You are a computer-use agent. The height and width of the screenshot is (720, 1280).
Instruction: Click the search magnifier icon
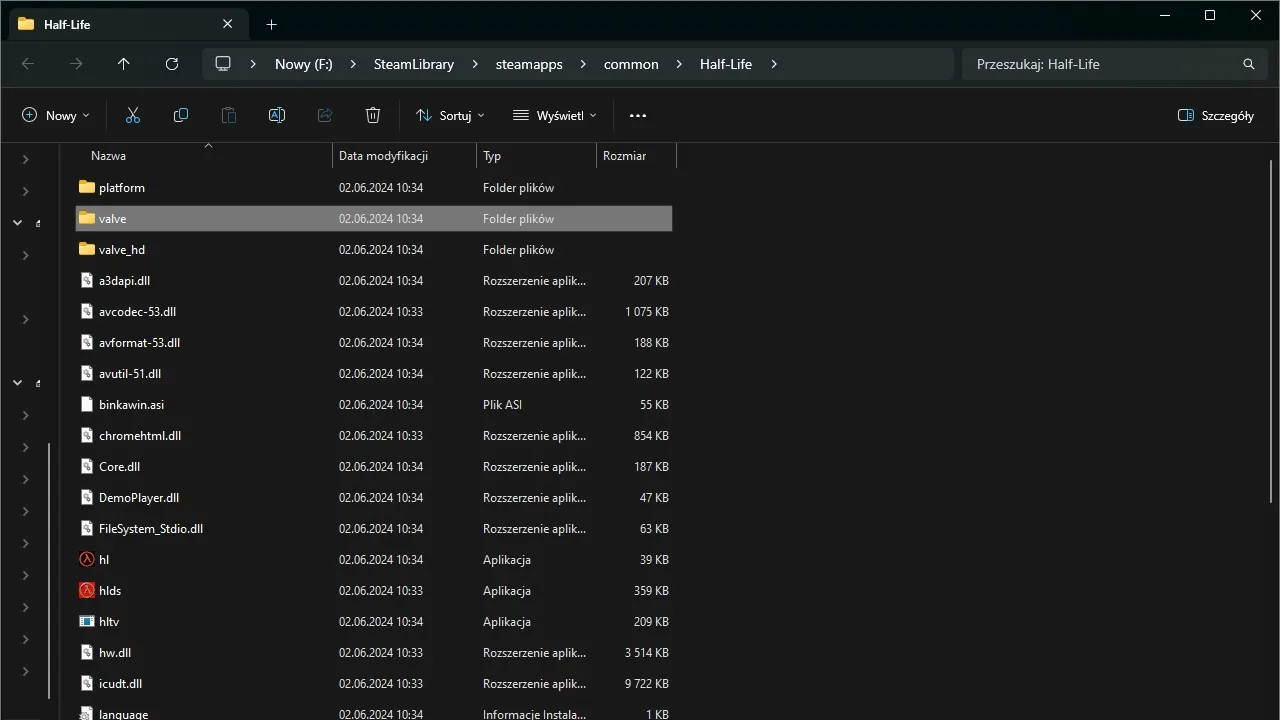(x=1249, y=64)
